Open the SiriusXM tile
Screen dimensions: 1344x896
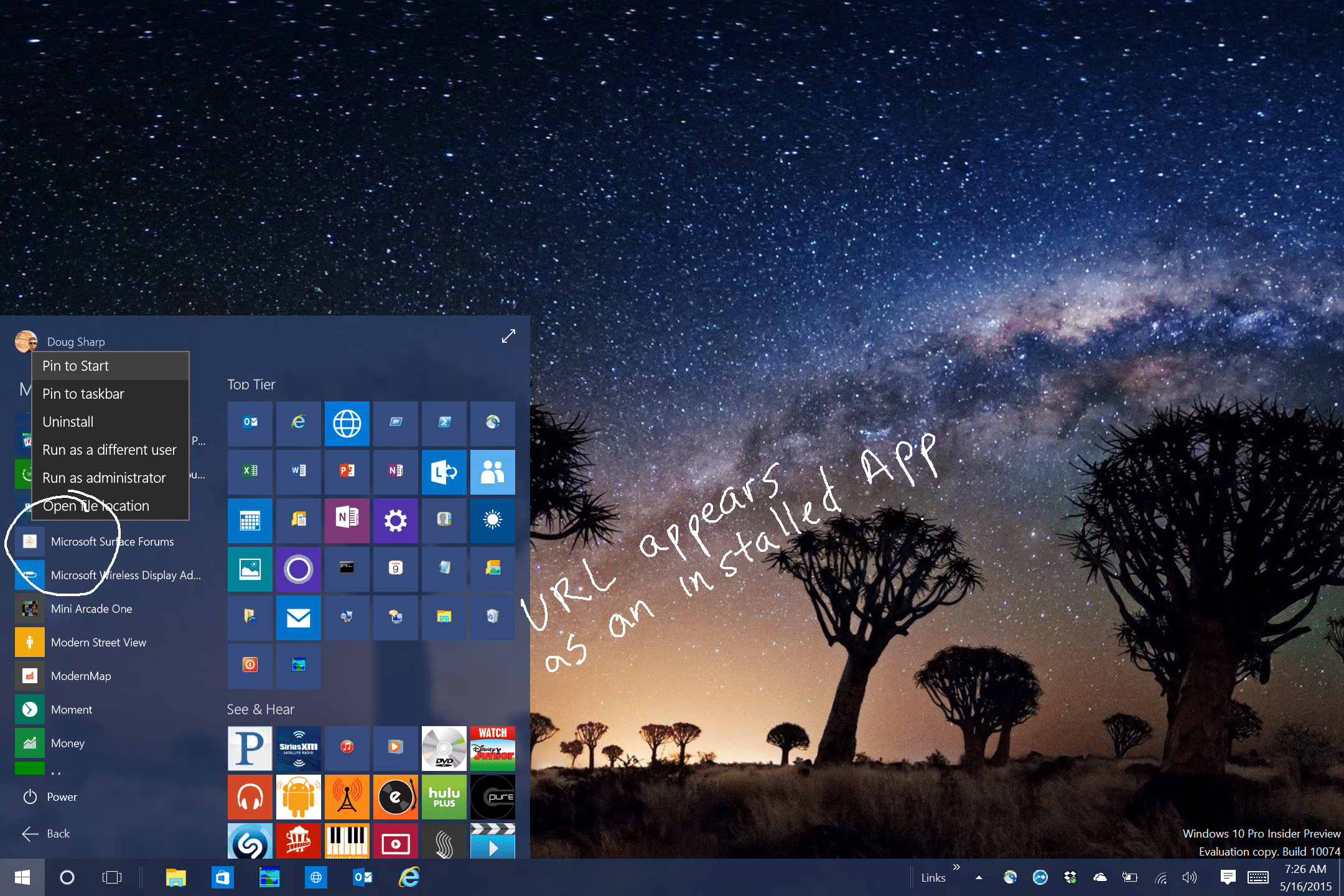(x=298, y=748)
